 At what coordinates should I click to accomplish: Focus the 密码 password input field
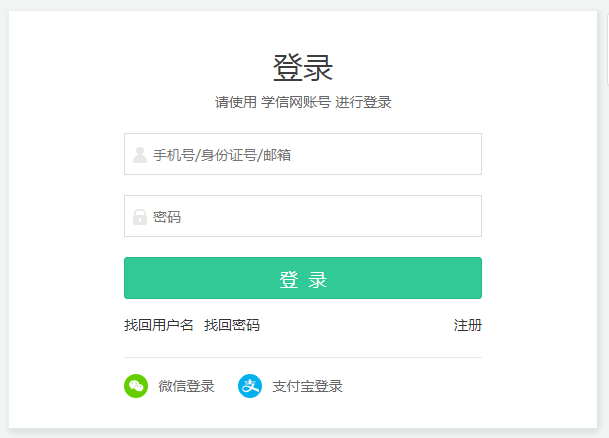[303, 216]
